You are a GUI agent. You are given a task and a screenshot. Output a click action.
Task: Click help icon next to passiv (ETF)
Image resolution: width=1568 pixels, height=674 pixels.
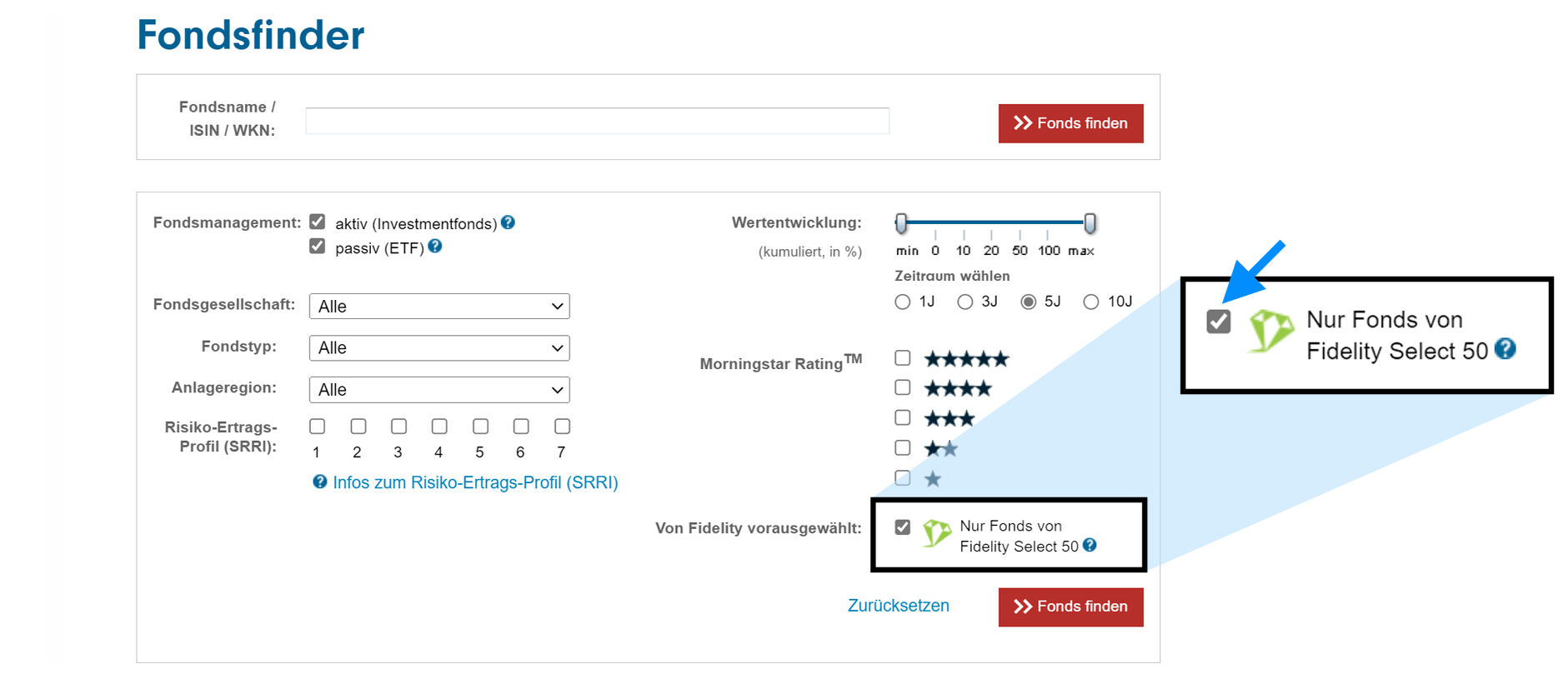pos(435,247)
